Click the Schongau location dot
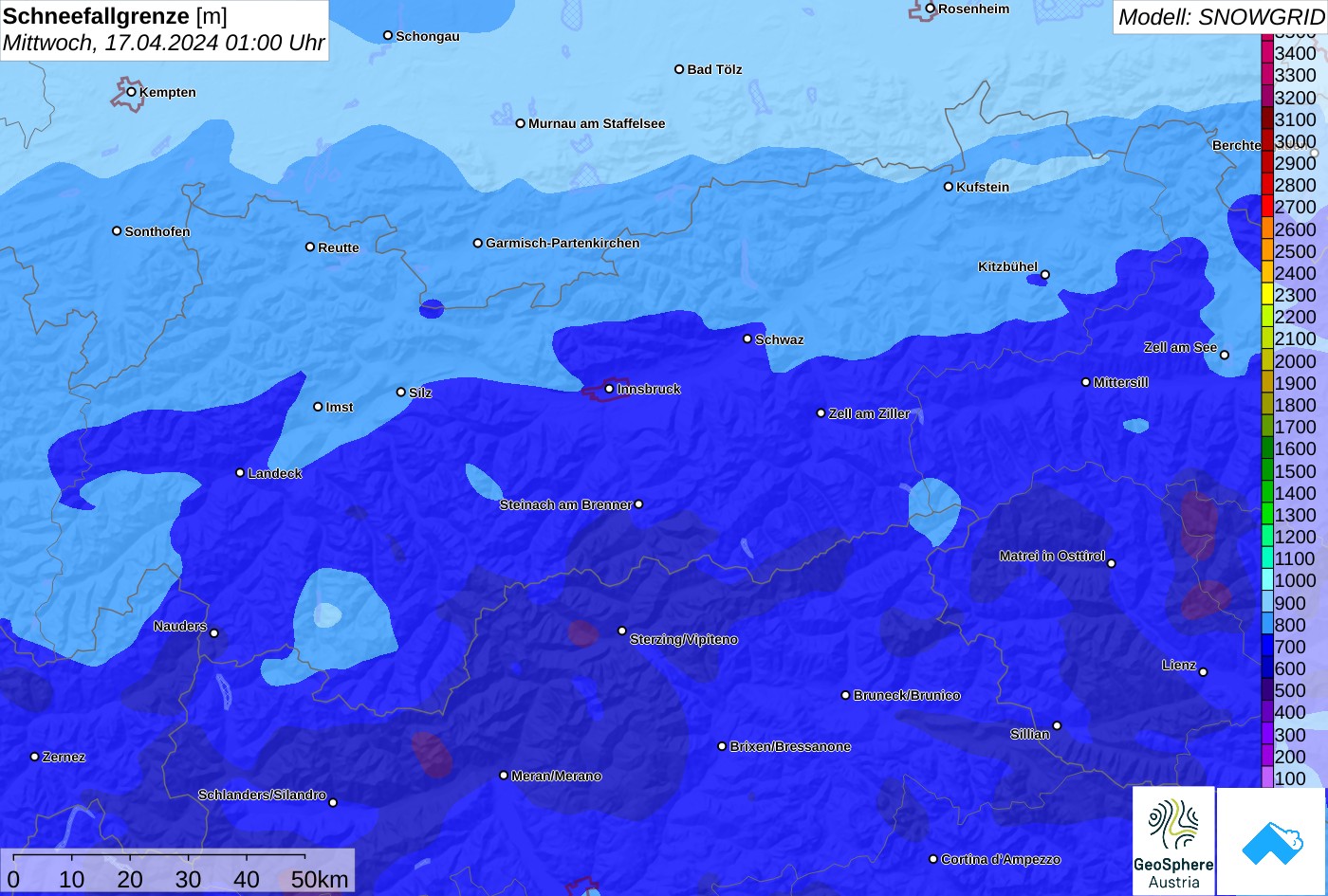Screen dimensions: 1328x896 pyautogui.click(x=388, y=35)
